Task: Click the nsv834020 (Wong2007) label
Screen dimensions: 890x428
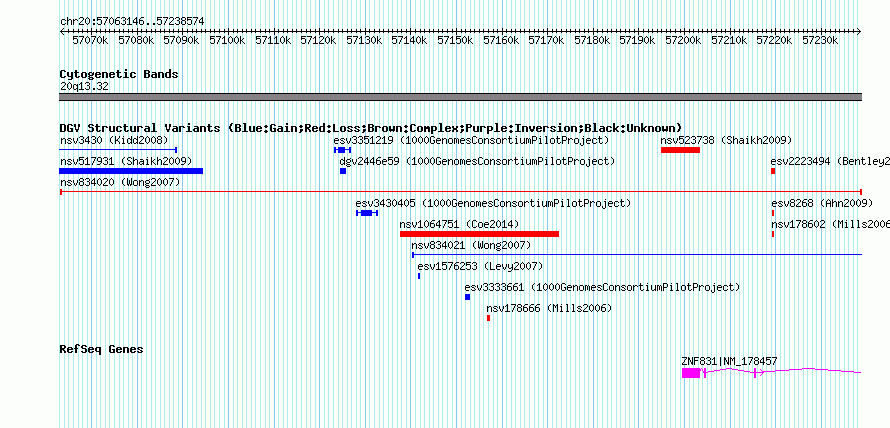Action: [120, 182]
